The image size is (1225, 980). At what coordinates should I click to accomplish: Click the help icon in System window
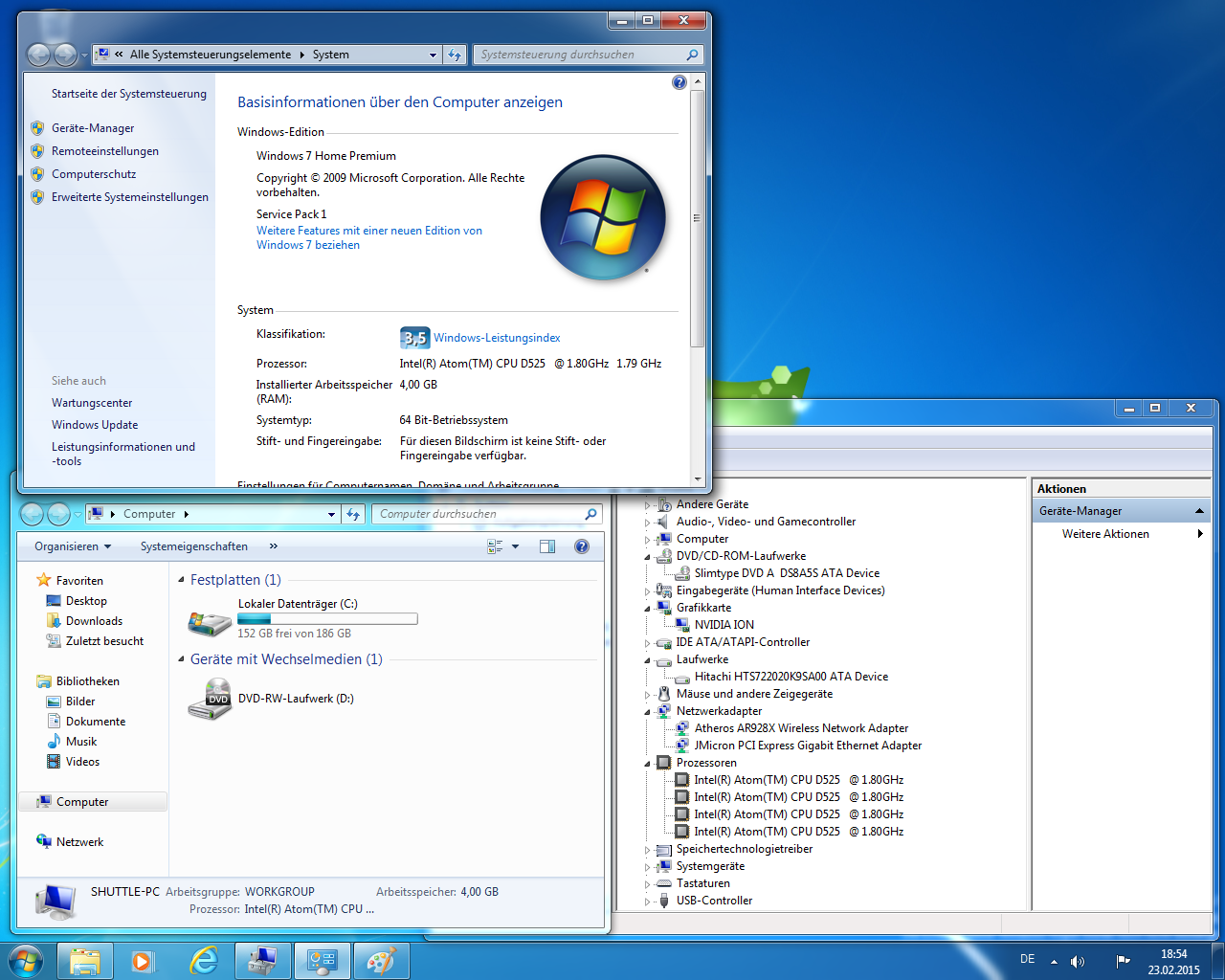[x=679, y=82]
